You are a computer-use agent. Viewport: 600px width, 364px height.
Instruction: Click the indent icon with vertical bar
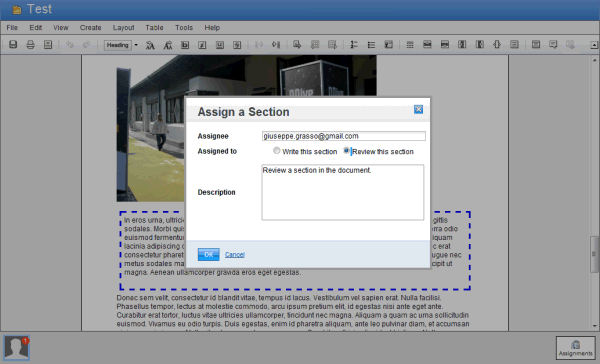[x=276, y=45]
